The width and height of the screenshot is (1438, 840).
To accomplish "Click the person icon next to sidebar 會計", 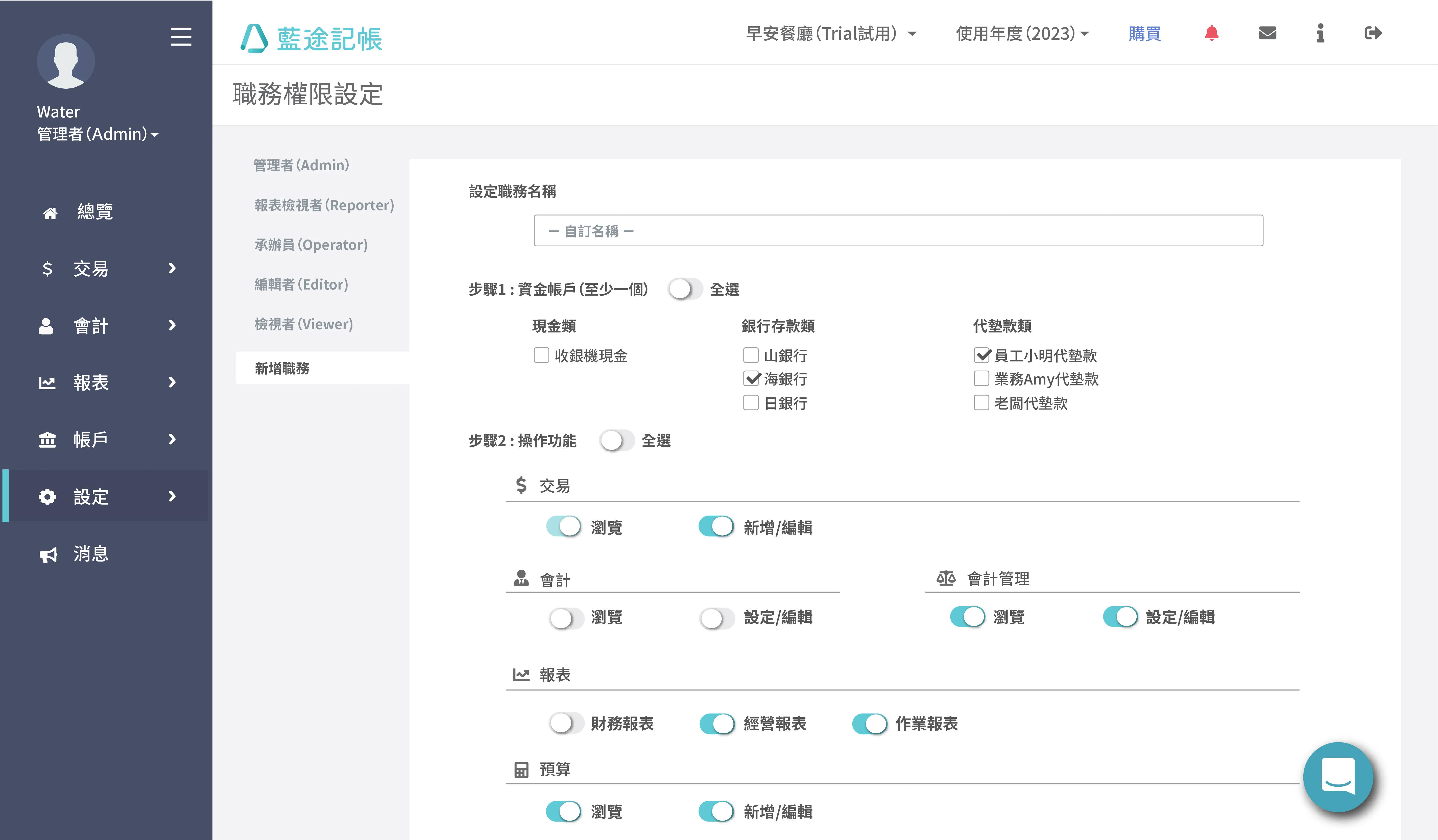I will tap(46, 326).
